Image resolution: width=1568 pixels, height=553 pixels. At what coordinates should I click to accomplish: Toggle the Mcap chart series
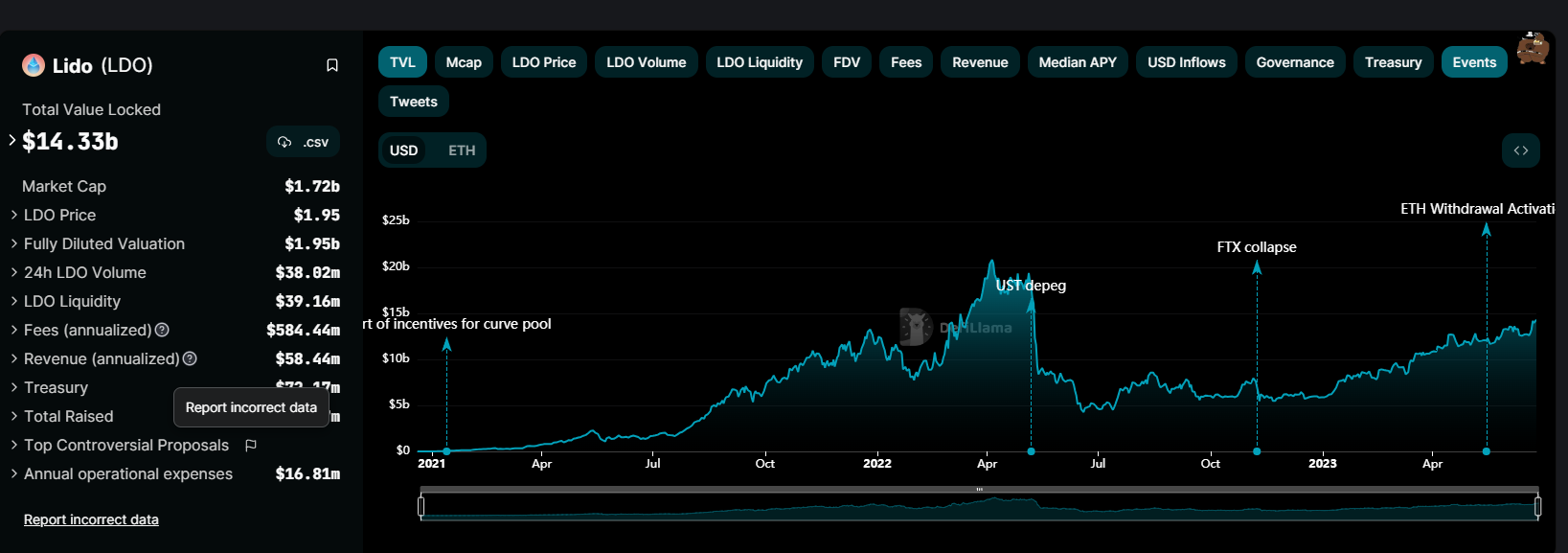[x=464, y=62]
